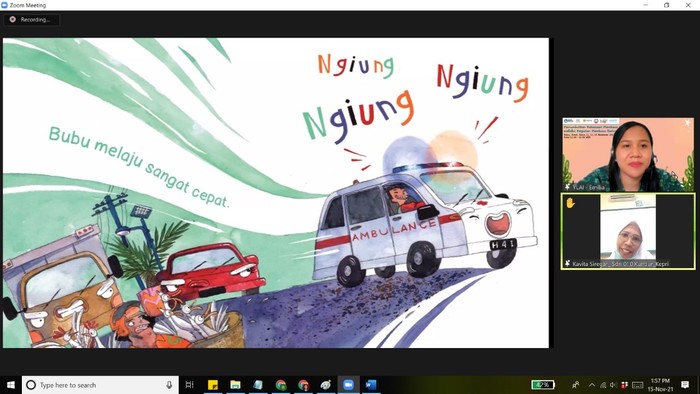Open Microsoft Word from the taskbar
The width and height of the screenshot is (700, 394).
tap(371, 385)
